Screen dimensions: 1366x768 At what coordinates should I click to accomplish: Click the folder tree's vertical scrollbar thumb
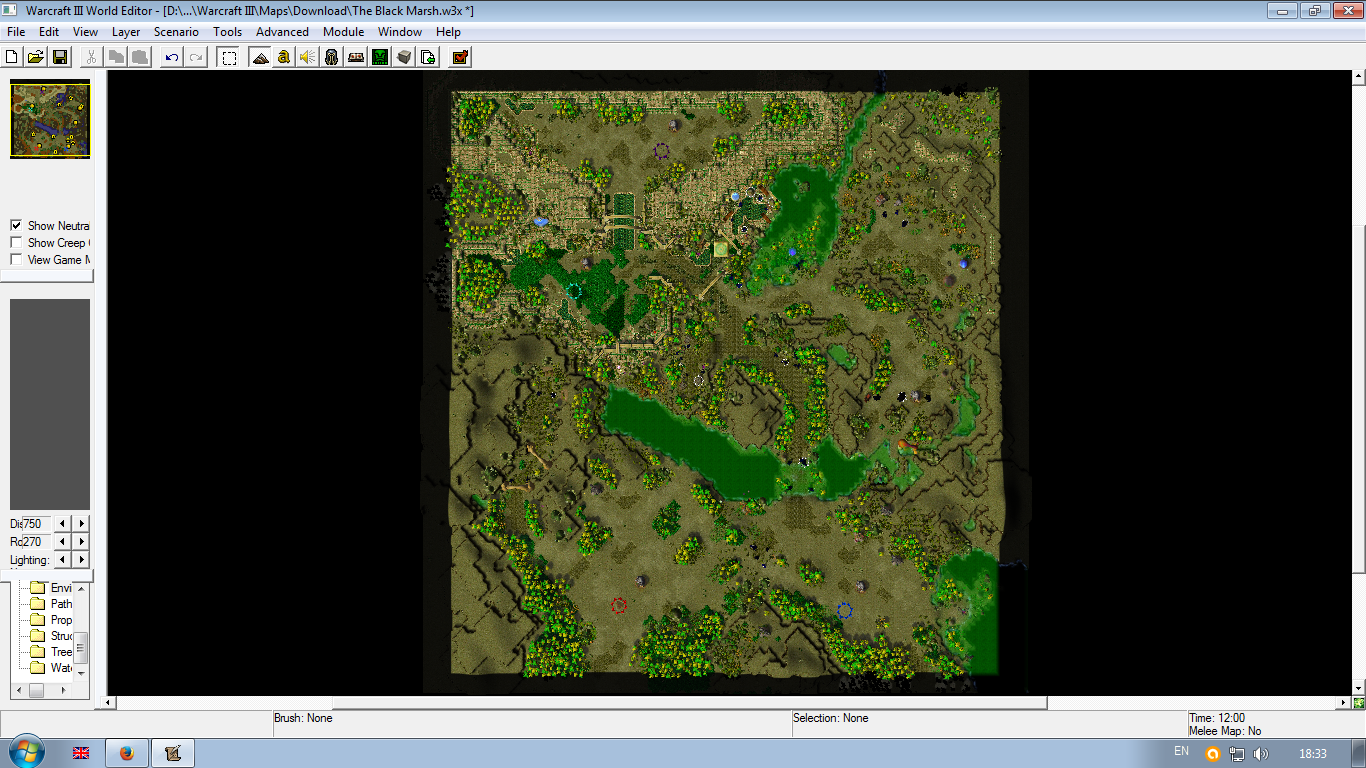(x=82, y=647)
